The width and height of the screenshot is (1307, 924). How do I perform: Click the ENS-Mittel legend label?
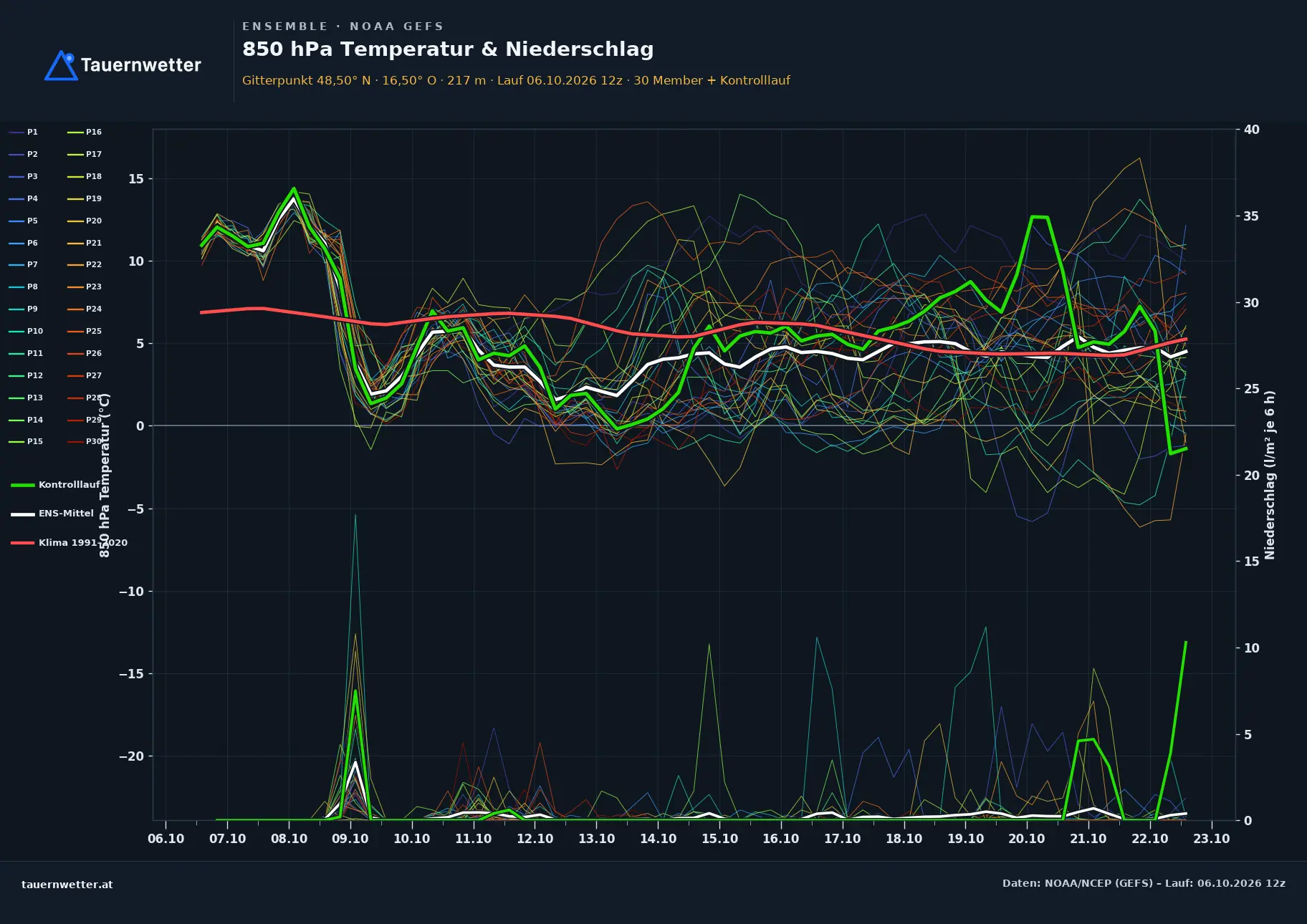tap(66, 514)
